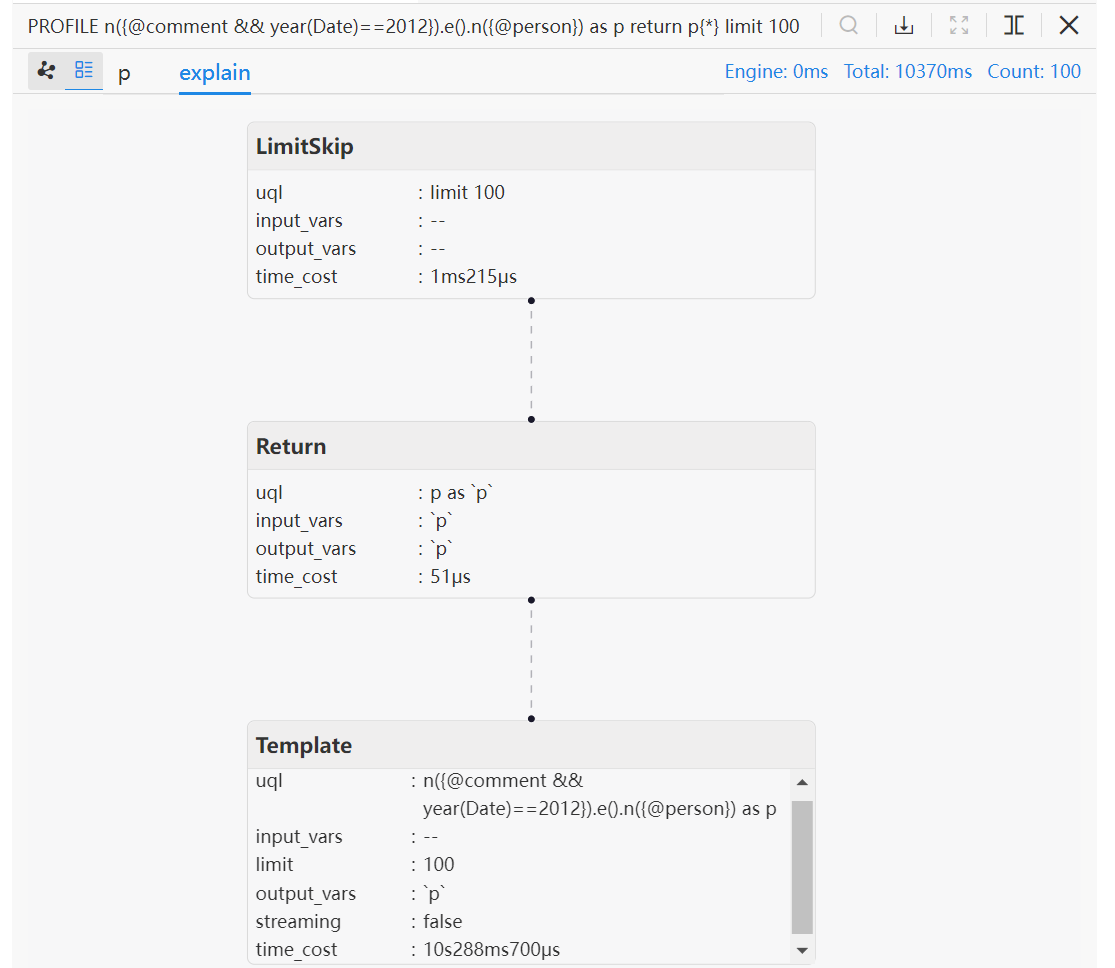Click the Engine: 0ms label
Image resolution: width=1115 pixels, height=968 pixels.
[776, 71]
